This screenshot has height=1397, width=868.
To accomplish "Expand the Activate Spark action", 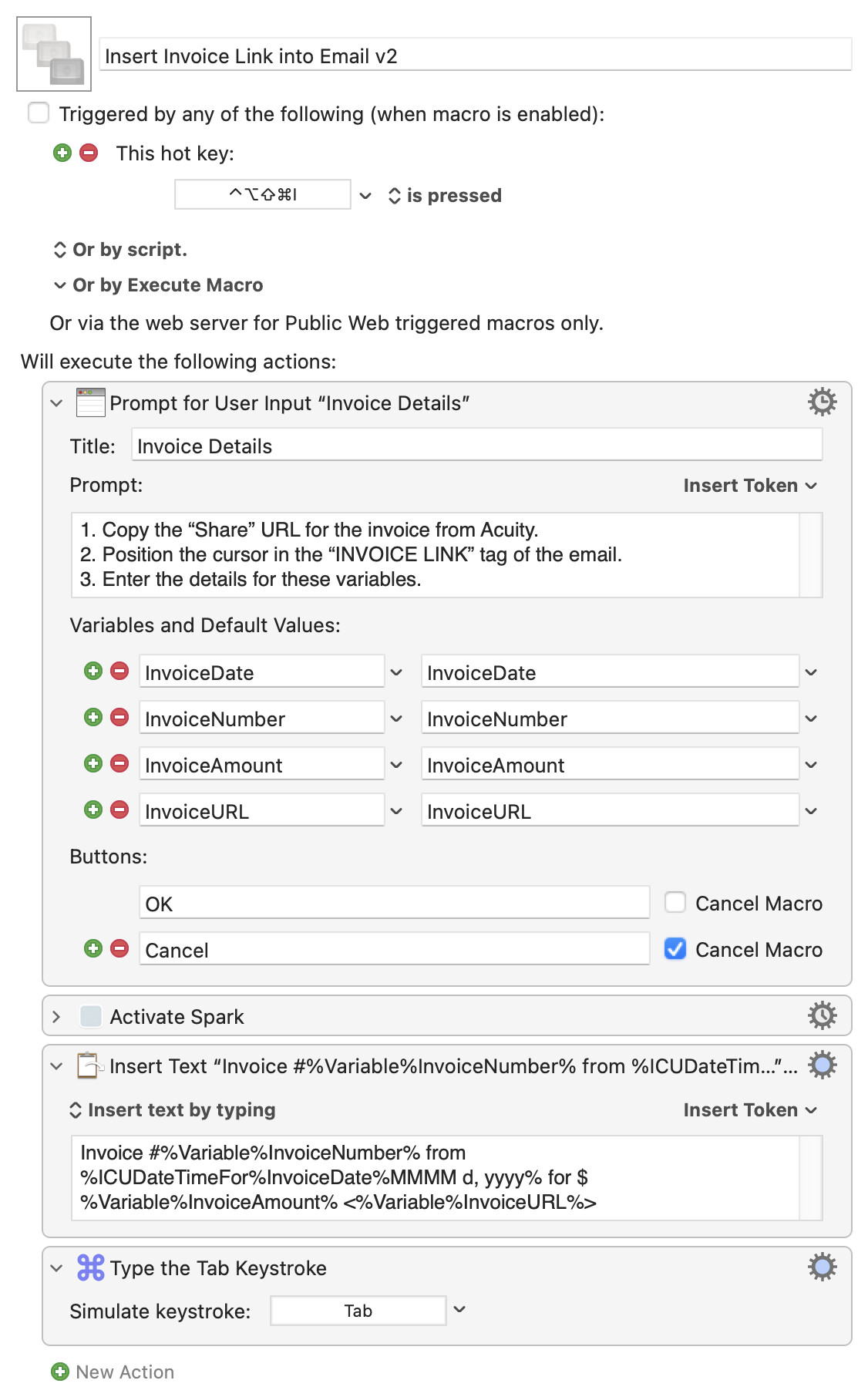I will pos(56,1016).
